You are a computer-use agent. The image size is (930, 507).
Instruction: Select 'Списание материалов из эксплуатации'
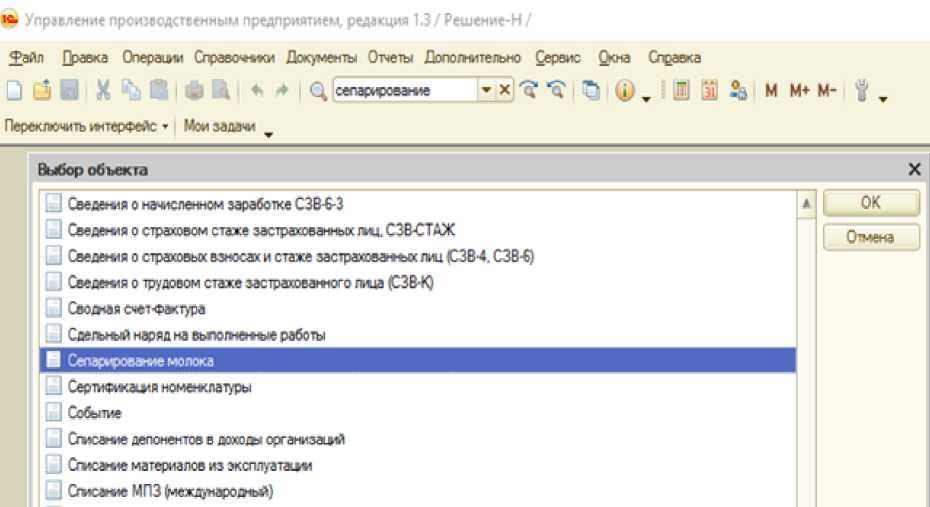pos(417,465)
